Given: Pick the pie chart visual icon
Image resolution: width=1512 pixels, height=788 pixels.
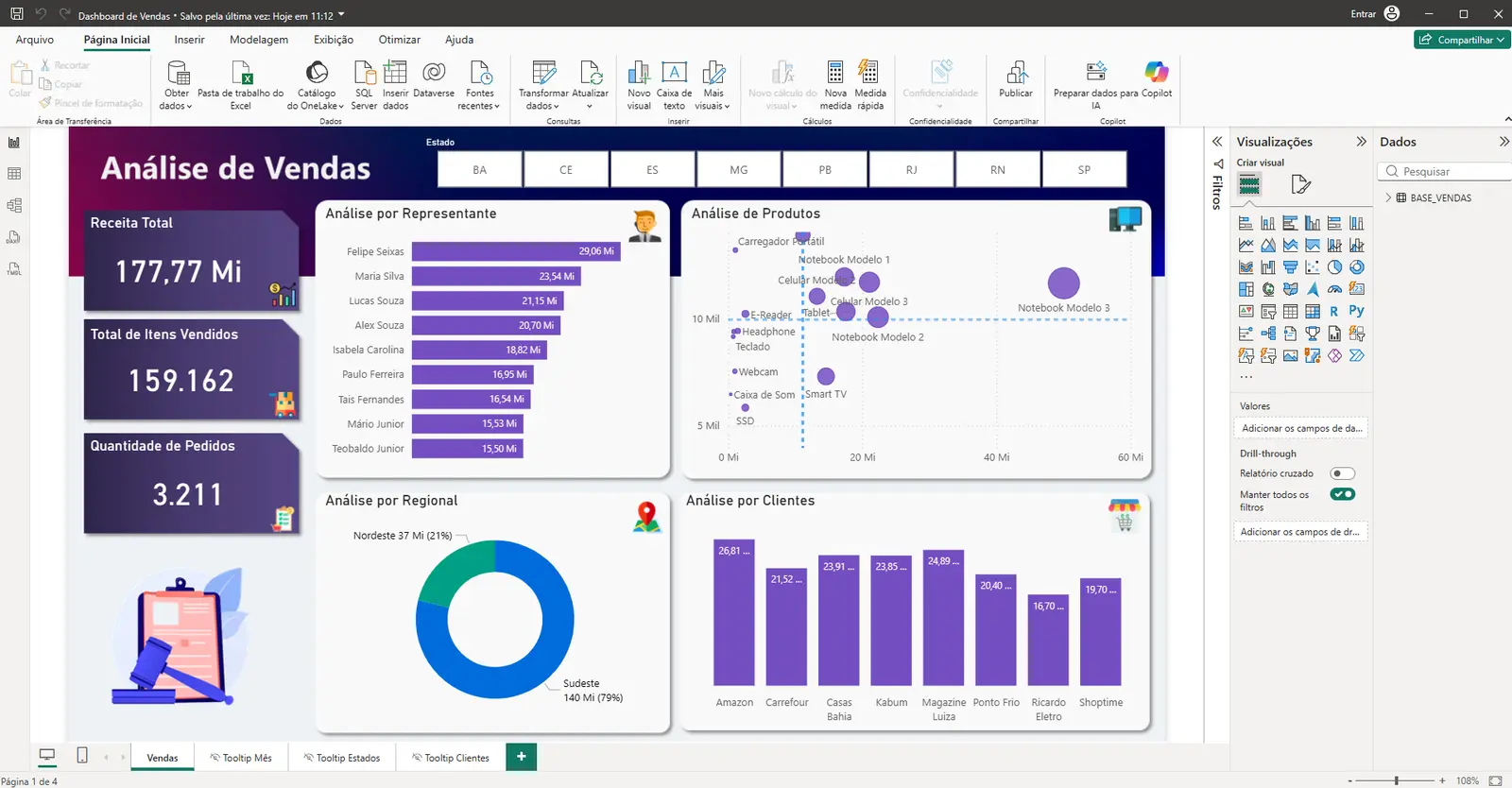Looking at the screenshot, I should 1334,267.
